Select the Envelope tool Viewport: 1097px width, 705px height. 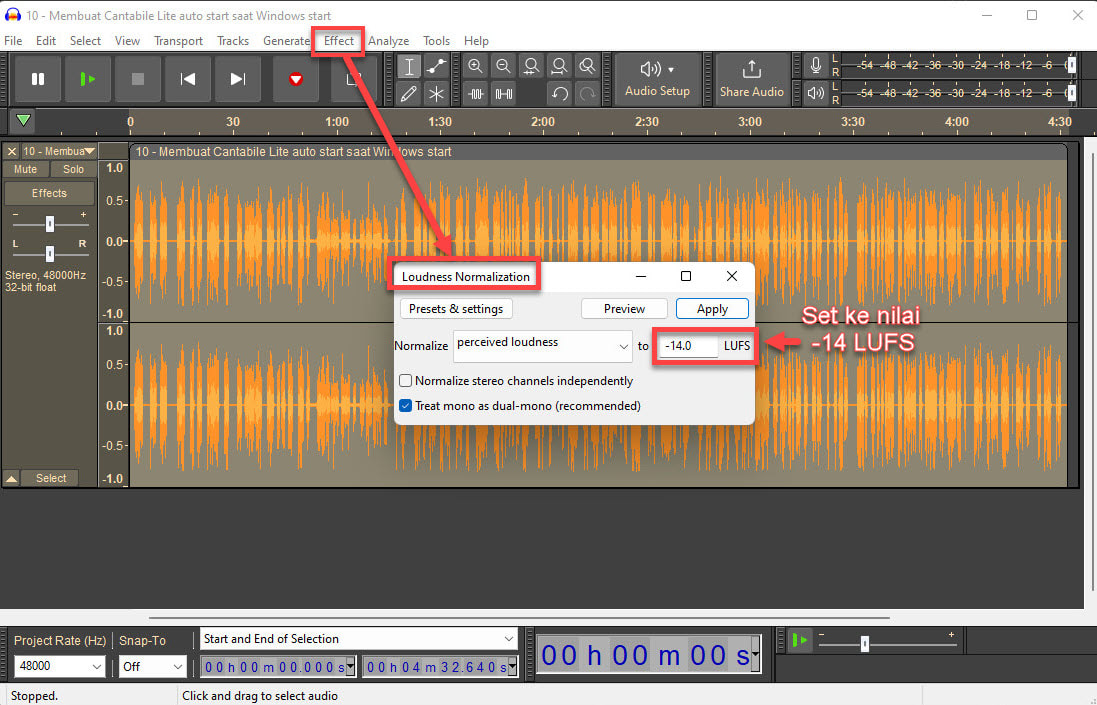[x=436, y=66]
